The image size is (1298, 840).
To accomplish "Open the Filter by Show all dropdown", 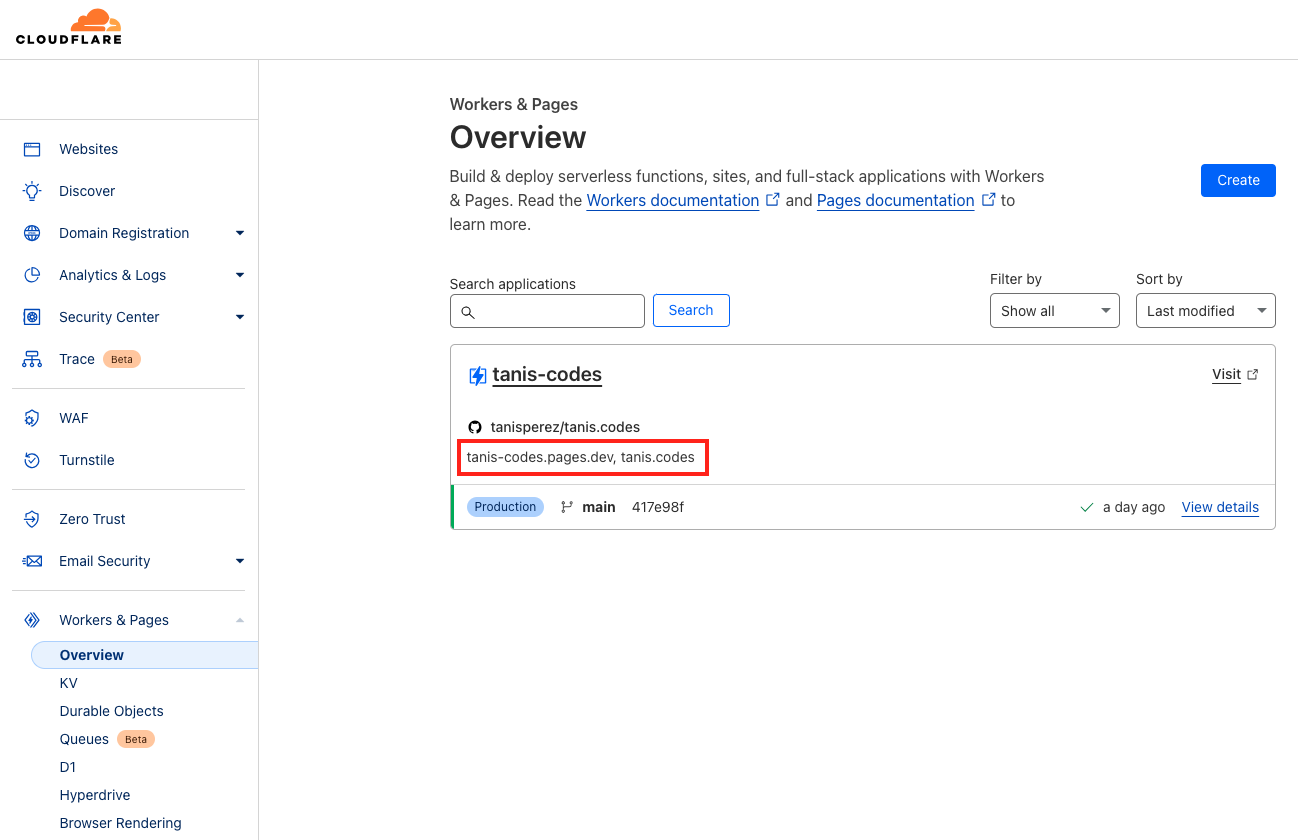I will point(1054,311).
